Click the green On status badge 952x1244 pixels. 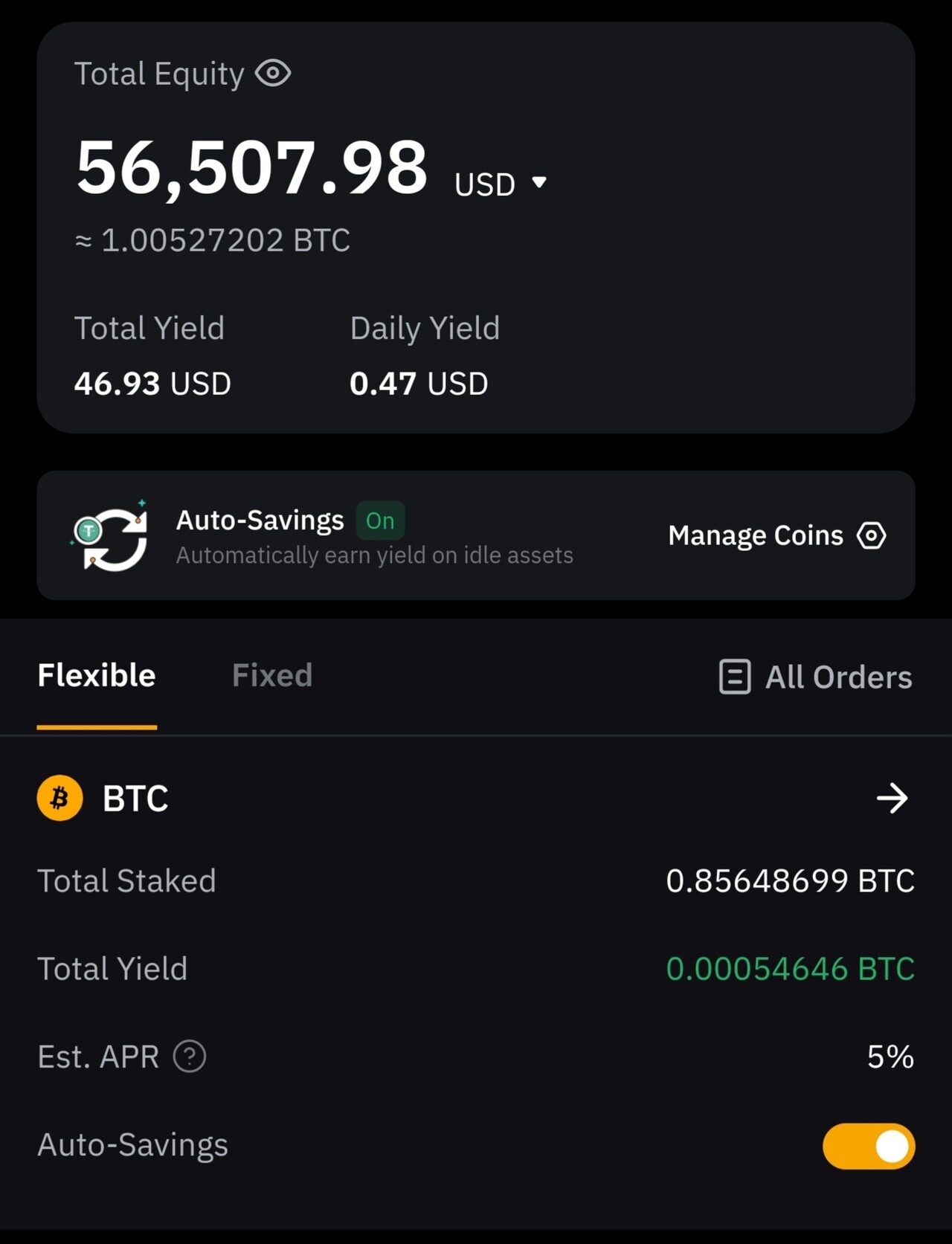pos(380,521)
